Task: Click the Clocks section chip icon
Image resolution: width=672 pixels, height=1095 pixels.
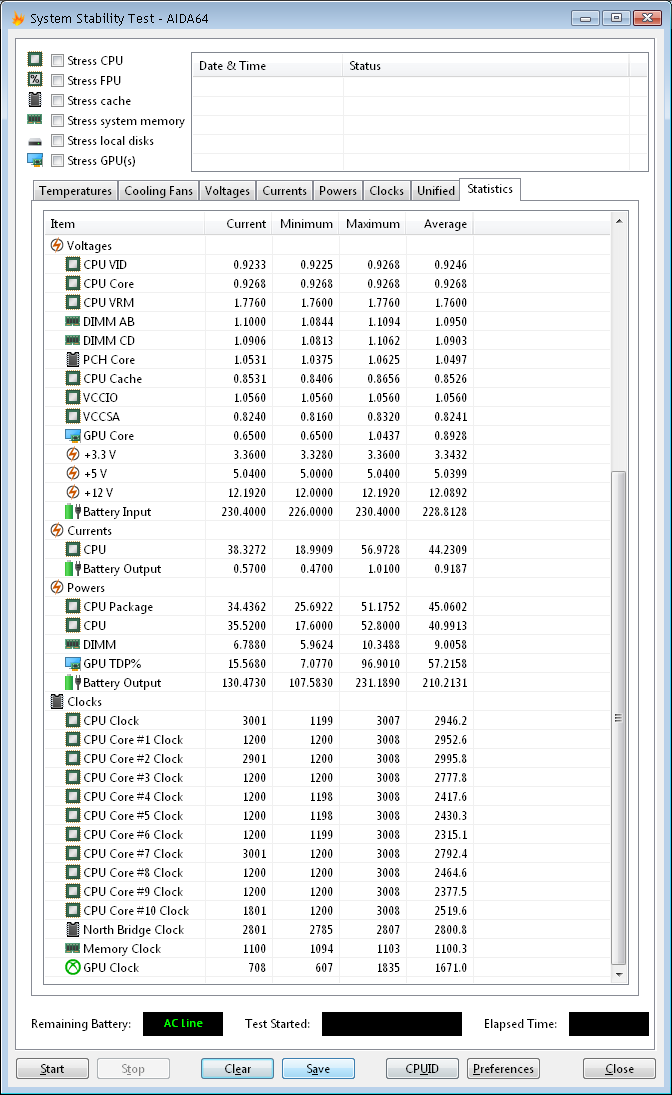Action: click(57, 702)
